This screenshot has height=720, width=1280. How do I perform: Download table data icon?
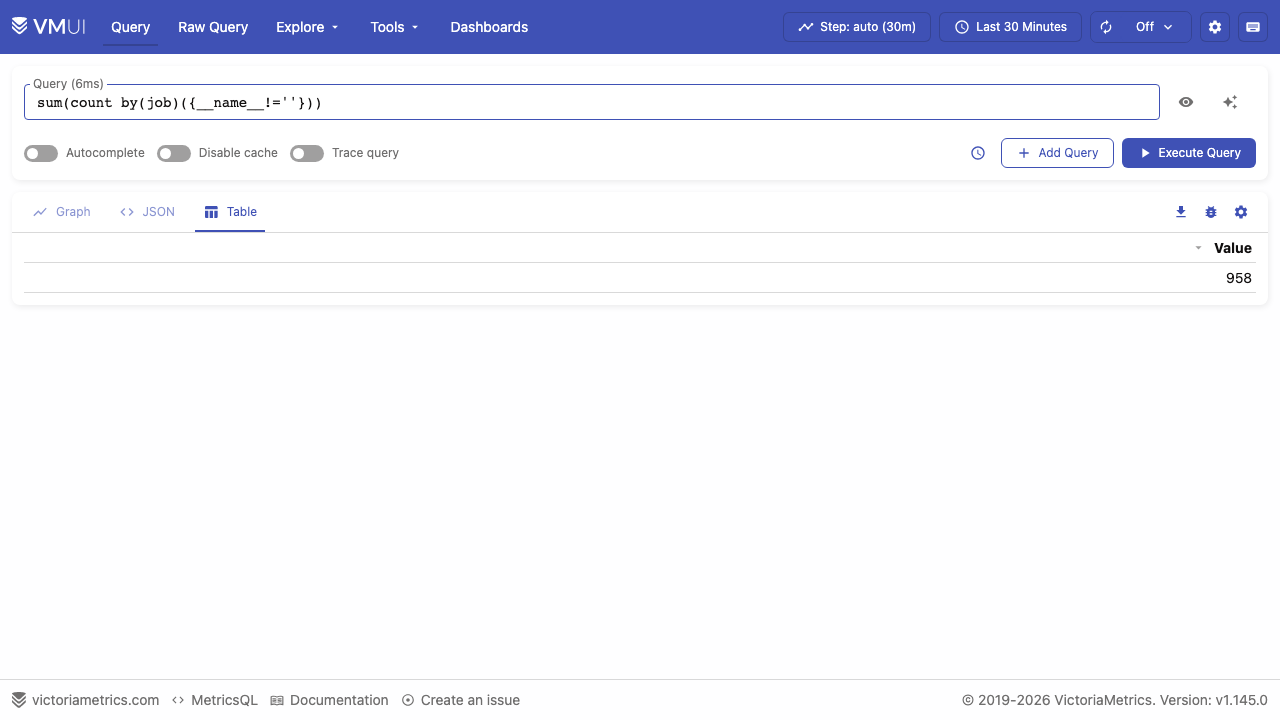click(1181, 212)
